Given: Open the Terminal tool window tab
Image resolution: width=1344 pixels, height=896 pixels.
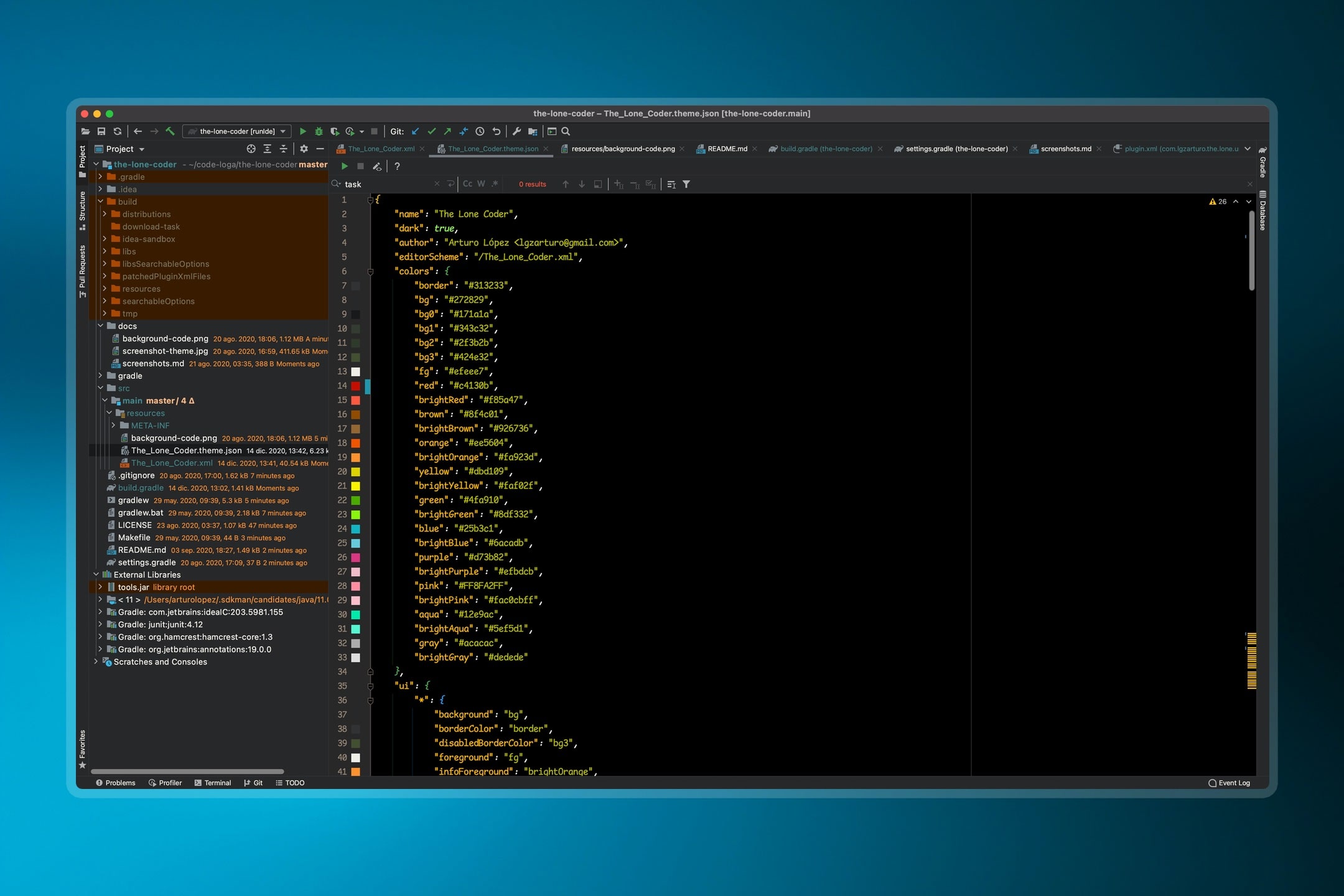Looking at the screenshot, I should coord(213,783).
